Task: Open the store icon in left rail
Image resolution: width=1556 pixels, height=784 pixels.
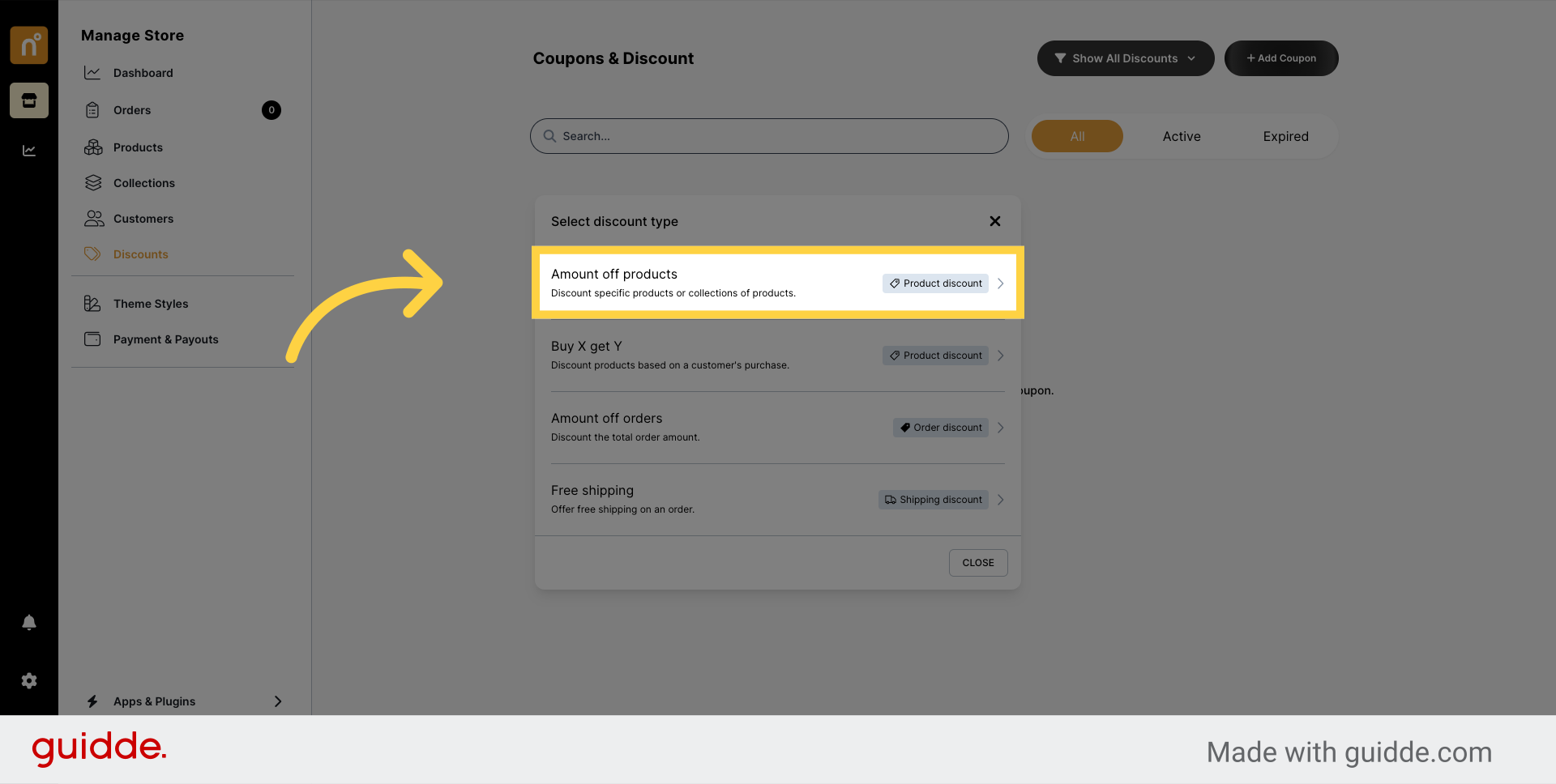Action: [29, 100]
